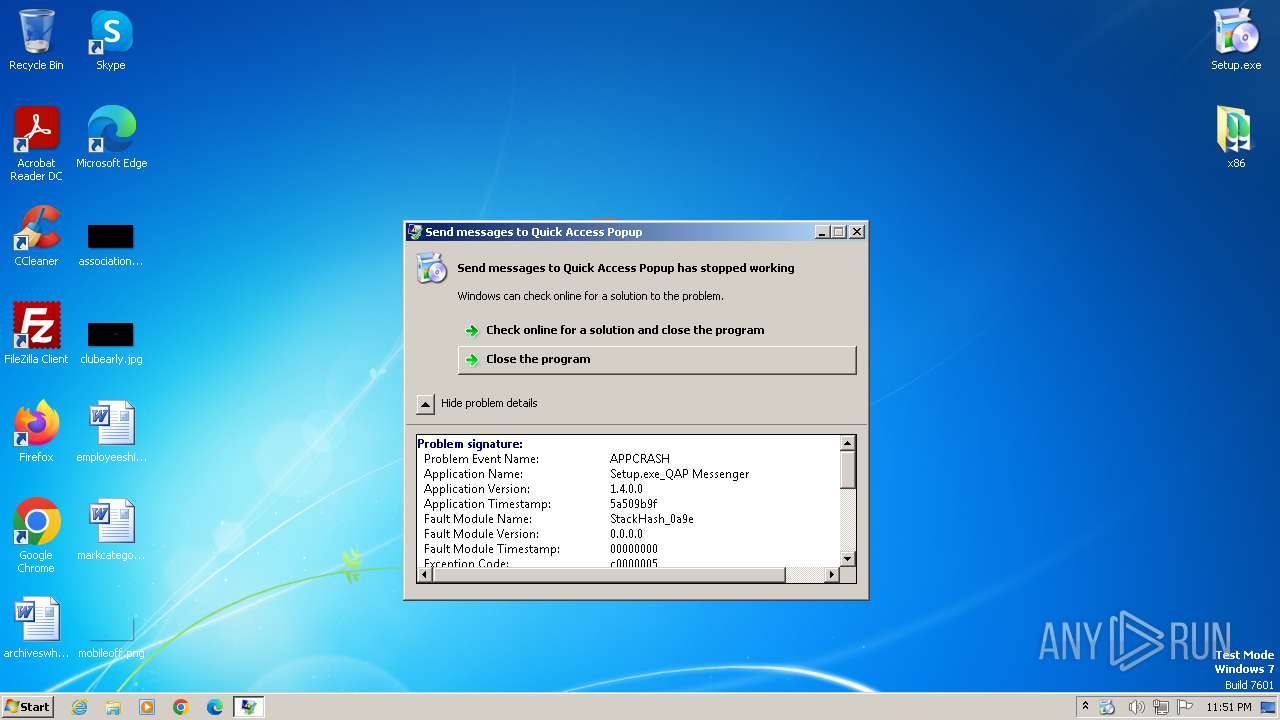Select the FileZilla Client icon
The image size is (1280, 720).
click(x=36, y=334)
